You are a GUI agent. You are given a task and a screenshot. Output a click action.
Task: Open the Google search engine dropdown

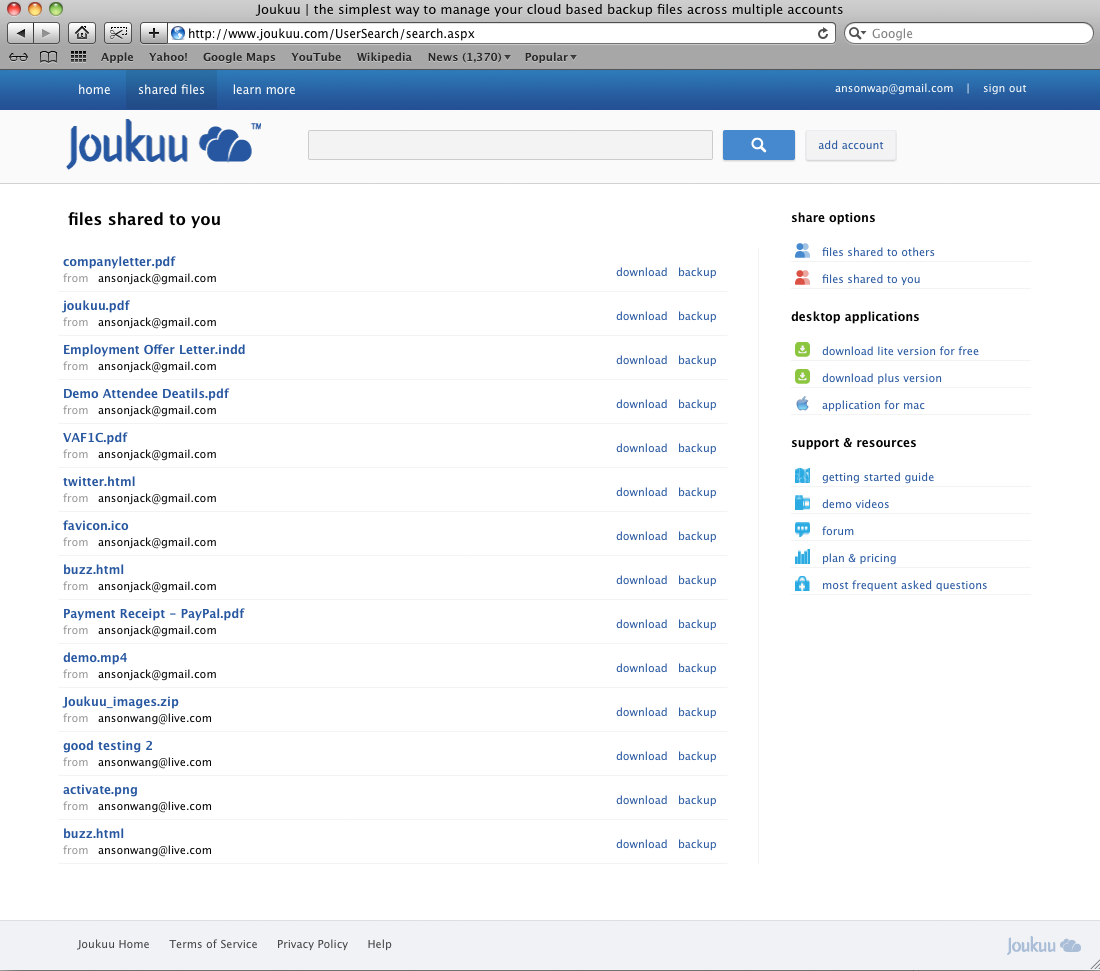857,33
